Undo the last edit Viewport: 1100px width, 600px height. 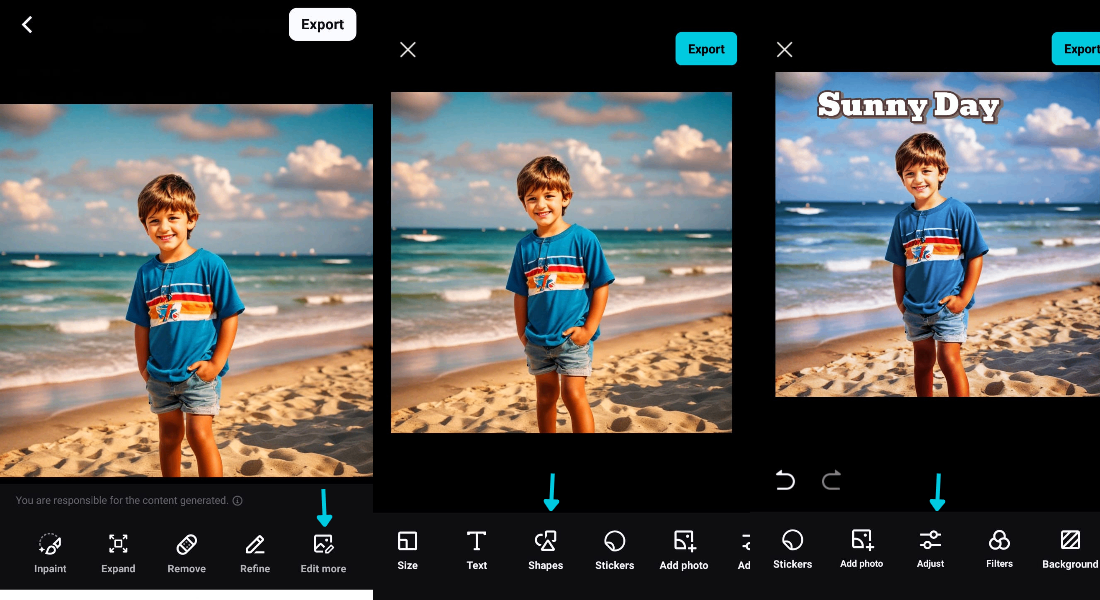point(785,481)
